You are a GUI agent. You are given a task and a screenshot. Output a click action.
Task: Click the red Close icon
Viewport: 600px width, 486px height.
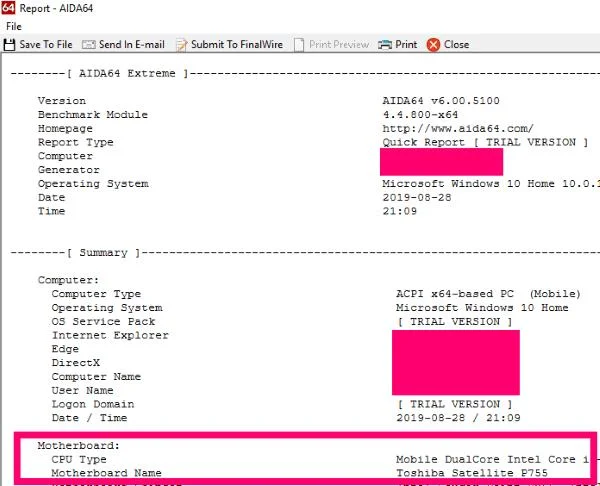point(433,45)
